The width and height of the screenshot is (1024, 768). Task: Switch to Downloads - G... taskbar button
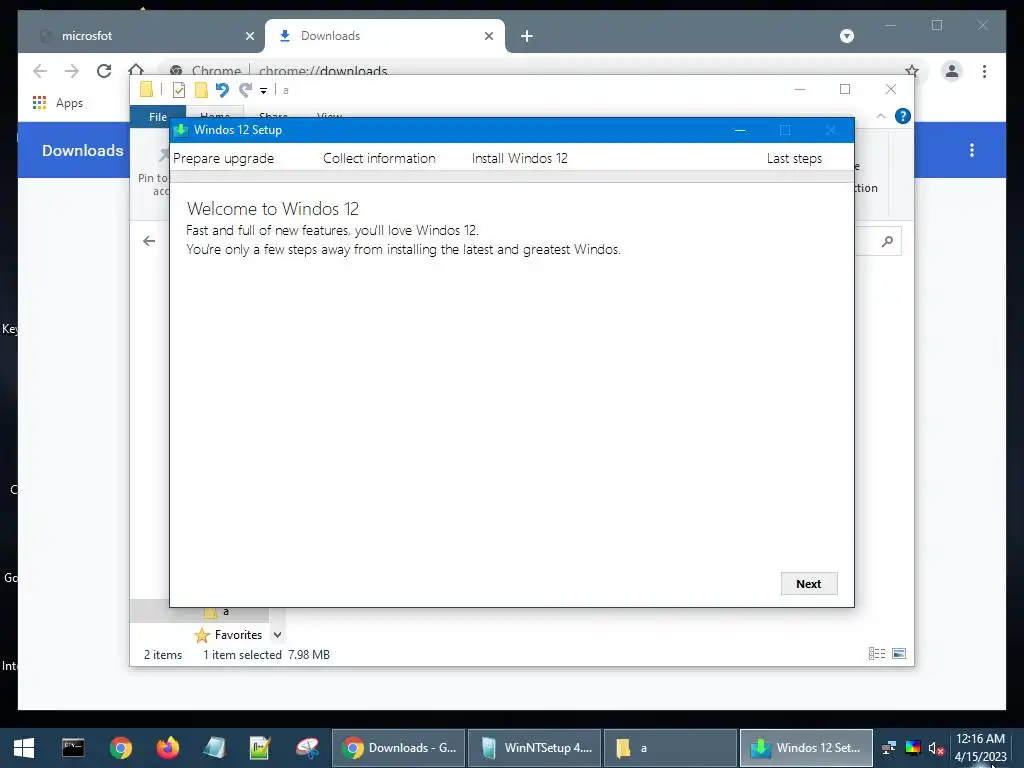[x=398, y=748]
